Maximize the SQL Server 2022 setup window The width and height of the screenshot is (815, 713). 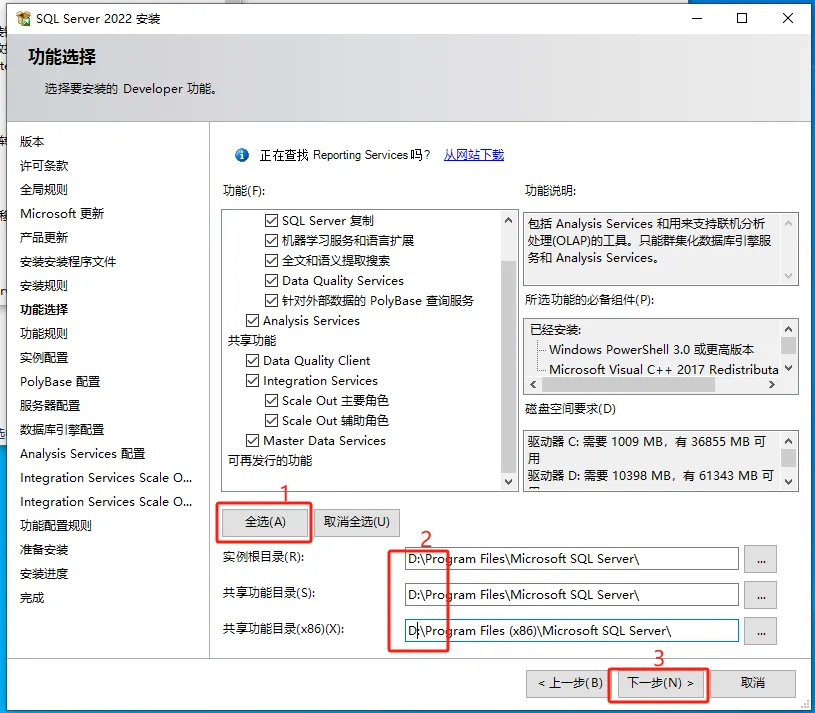[x=742, y=18]
